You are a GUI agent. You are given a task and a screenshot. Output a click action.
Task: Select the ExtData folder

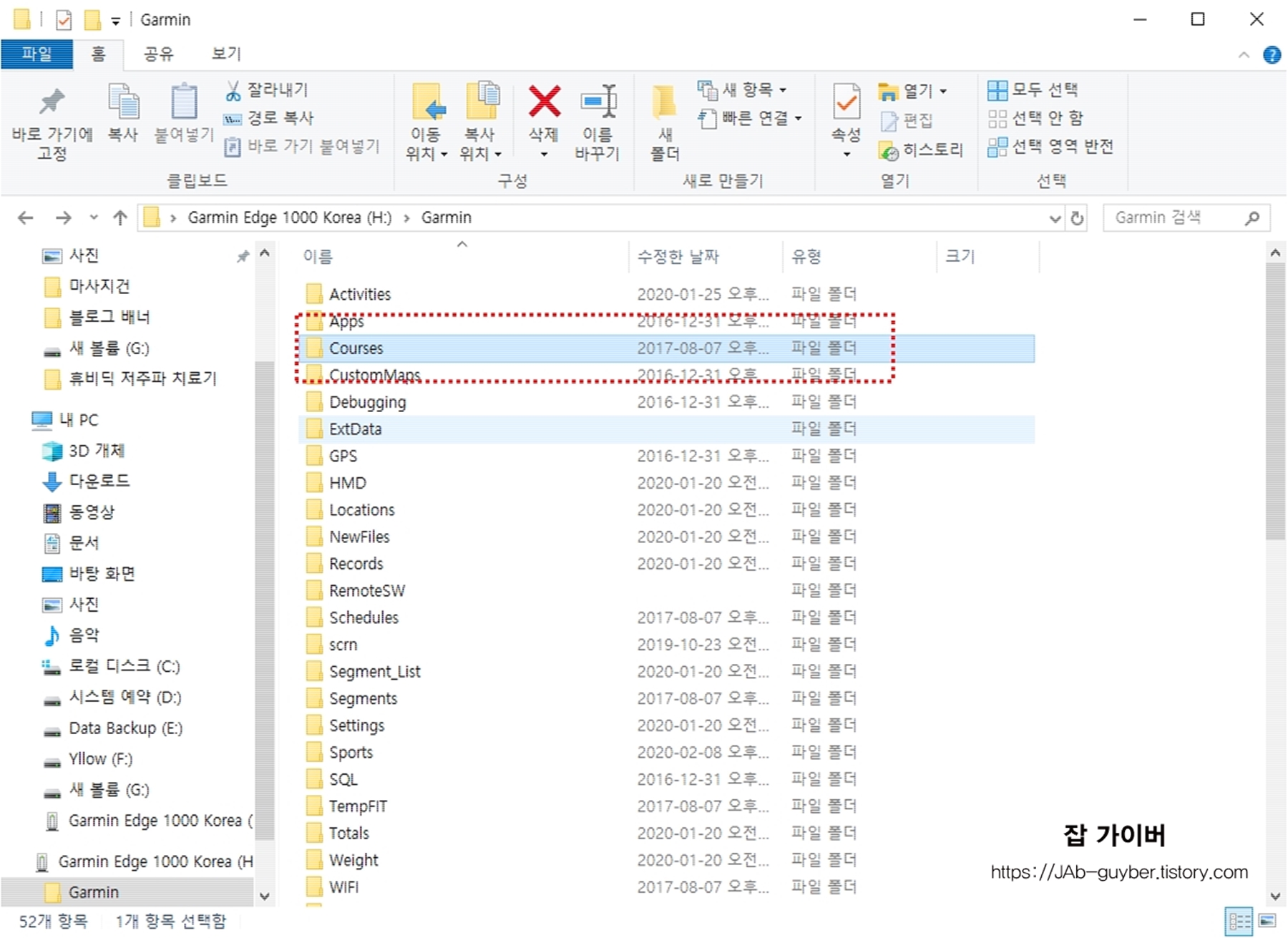pyautogui.click(x=665, y=429)
